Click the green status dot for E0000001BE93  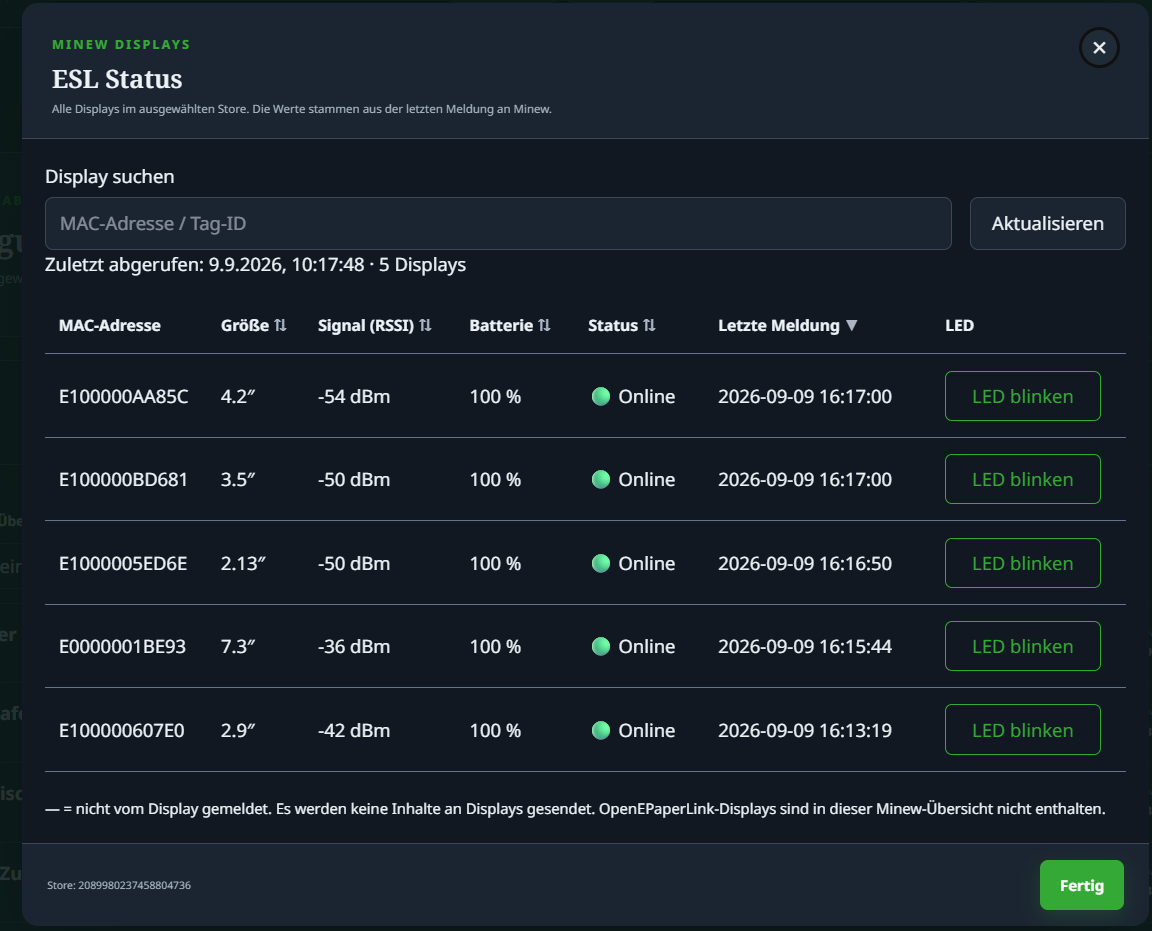coord(601,647)
